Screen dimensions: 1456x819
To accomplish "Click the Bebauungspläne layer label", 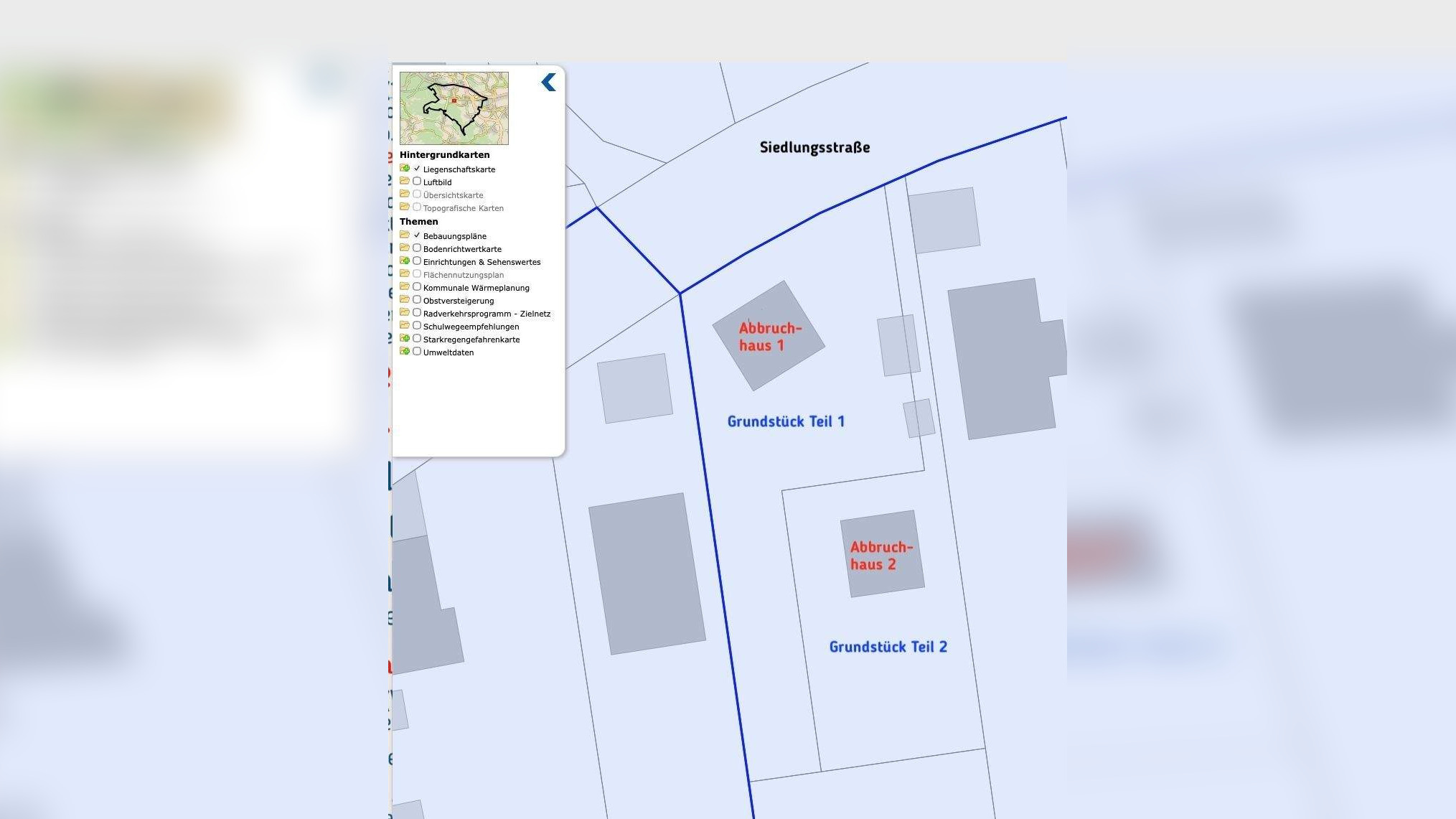I will pos(455,235).
